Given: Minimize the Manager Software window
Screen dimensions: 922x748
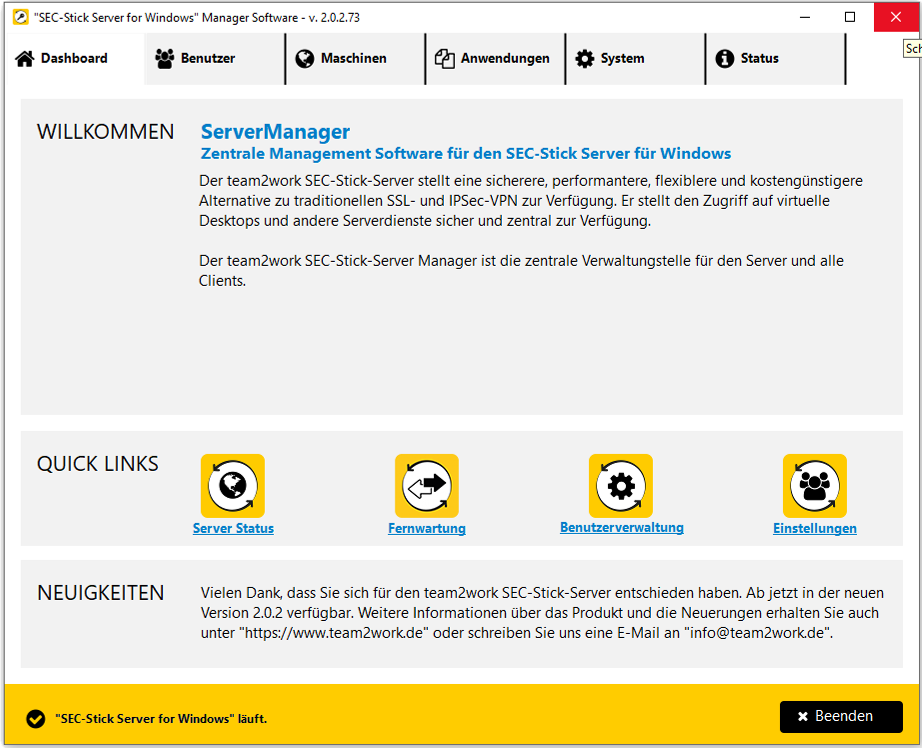Looking at the screenshot, I should click(x=804, y=17).
